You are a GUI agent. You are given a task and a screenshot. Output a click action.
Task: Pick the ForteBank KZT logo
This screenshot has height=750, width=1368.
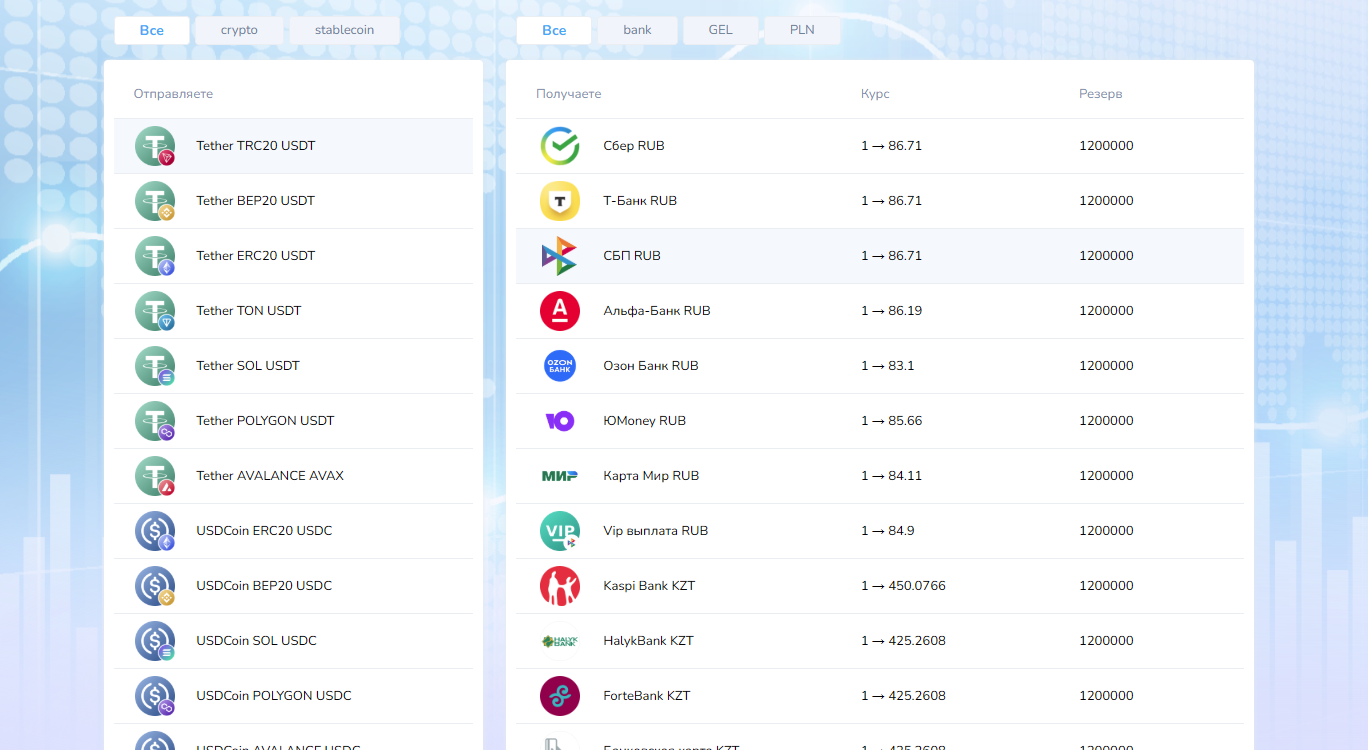560,696
